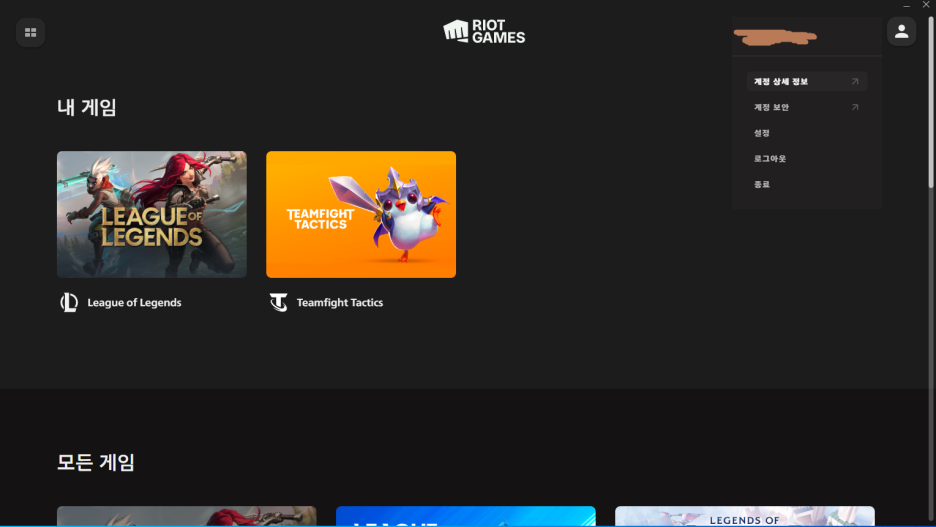The height and width of the screenshot is (527, 936).
Task: Click external link arrow beside 계정 보안
Action: pos(855,107)
